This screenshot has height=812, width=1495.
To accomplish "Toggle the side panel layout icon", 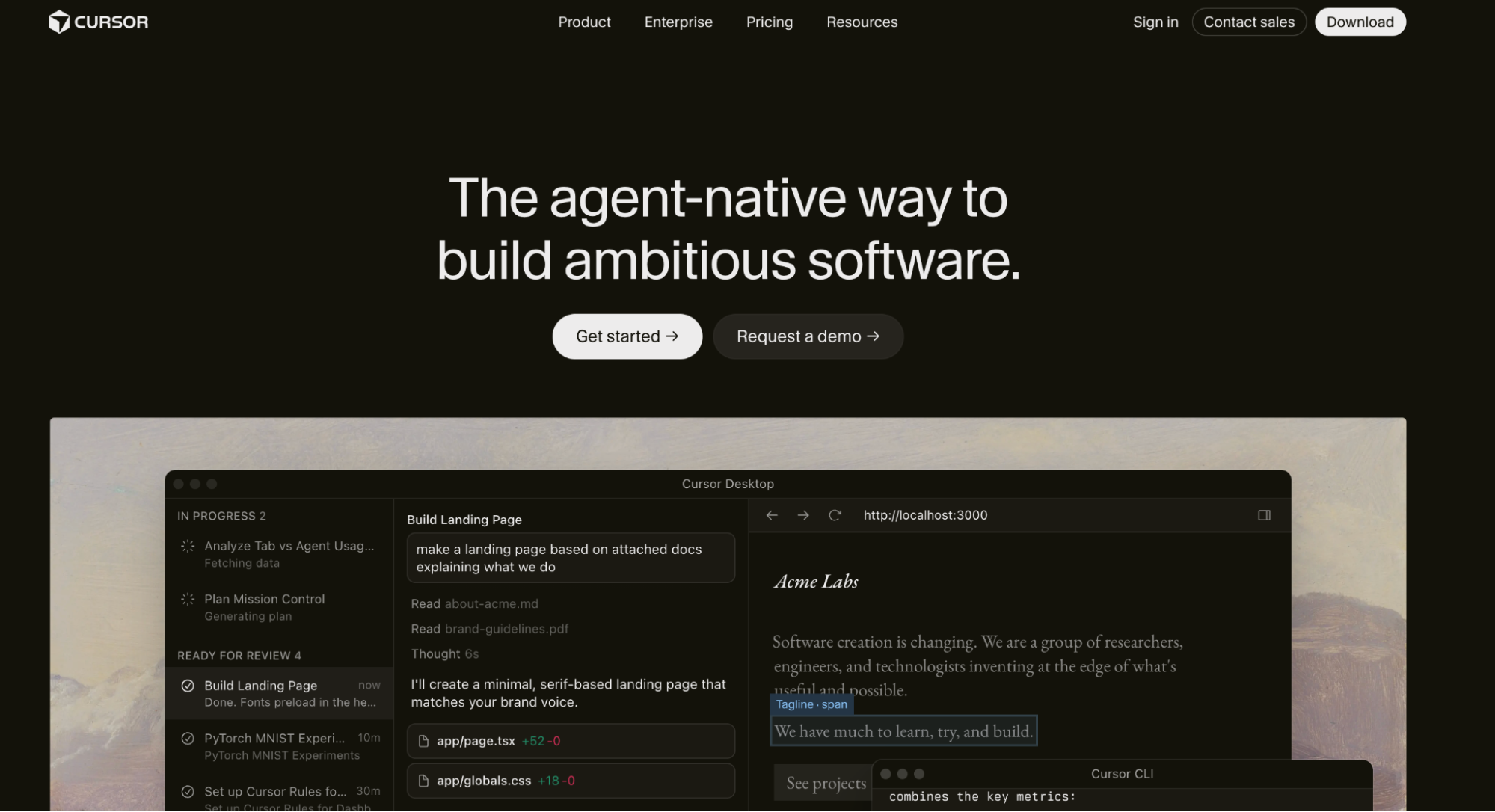I will [x=1264, y=515].
